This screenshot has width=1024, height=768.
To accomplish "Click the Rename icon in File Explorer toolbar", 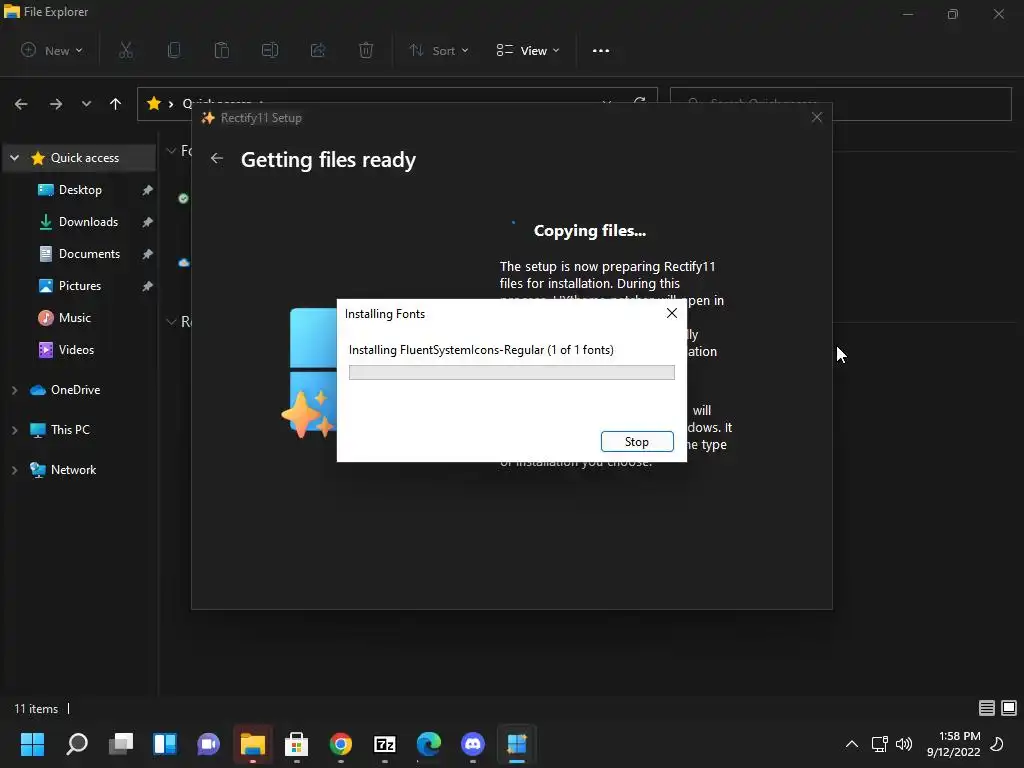I will (270, 50).
